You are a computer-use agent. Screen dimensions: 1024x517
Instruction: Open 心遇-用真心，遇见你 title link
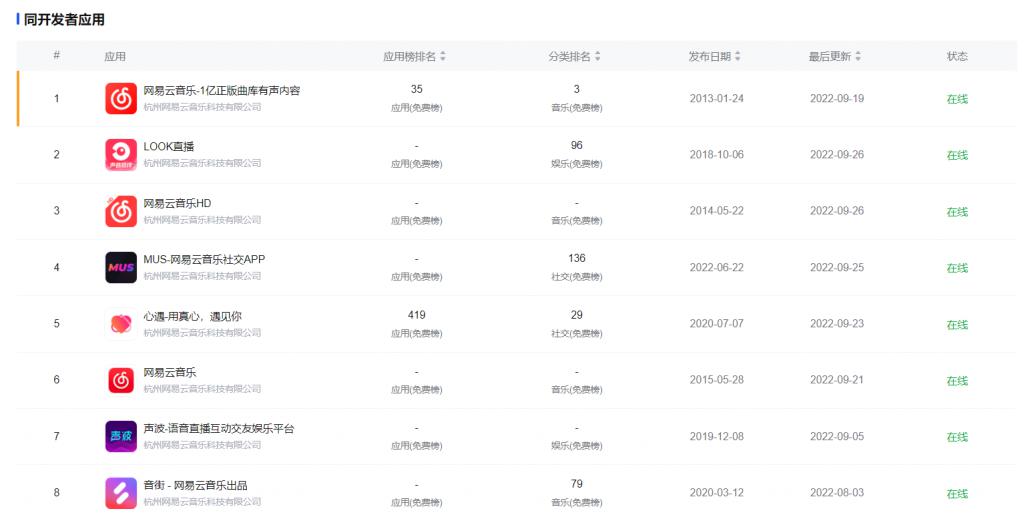193,316
